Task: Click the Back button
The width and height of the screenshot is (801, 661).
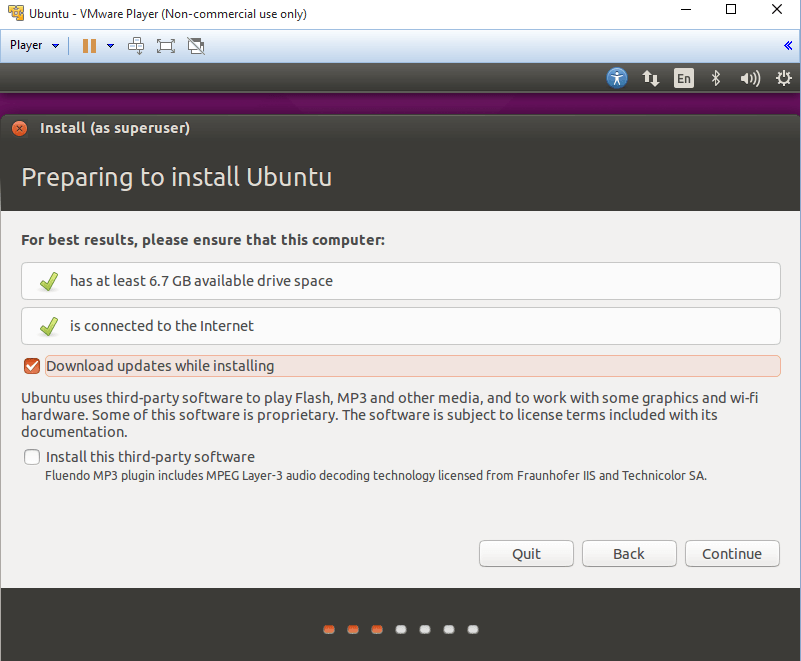Action: [629, 553]
